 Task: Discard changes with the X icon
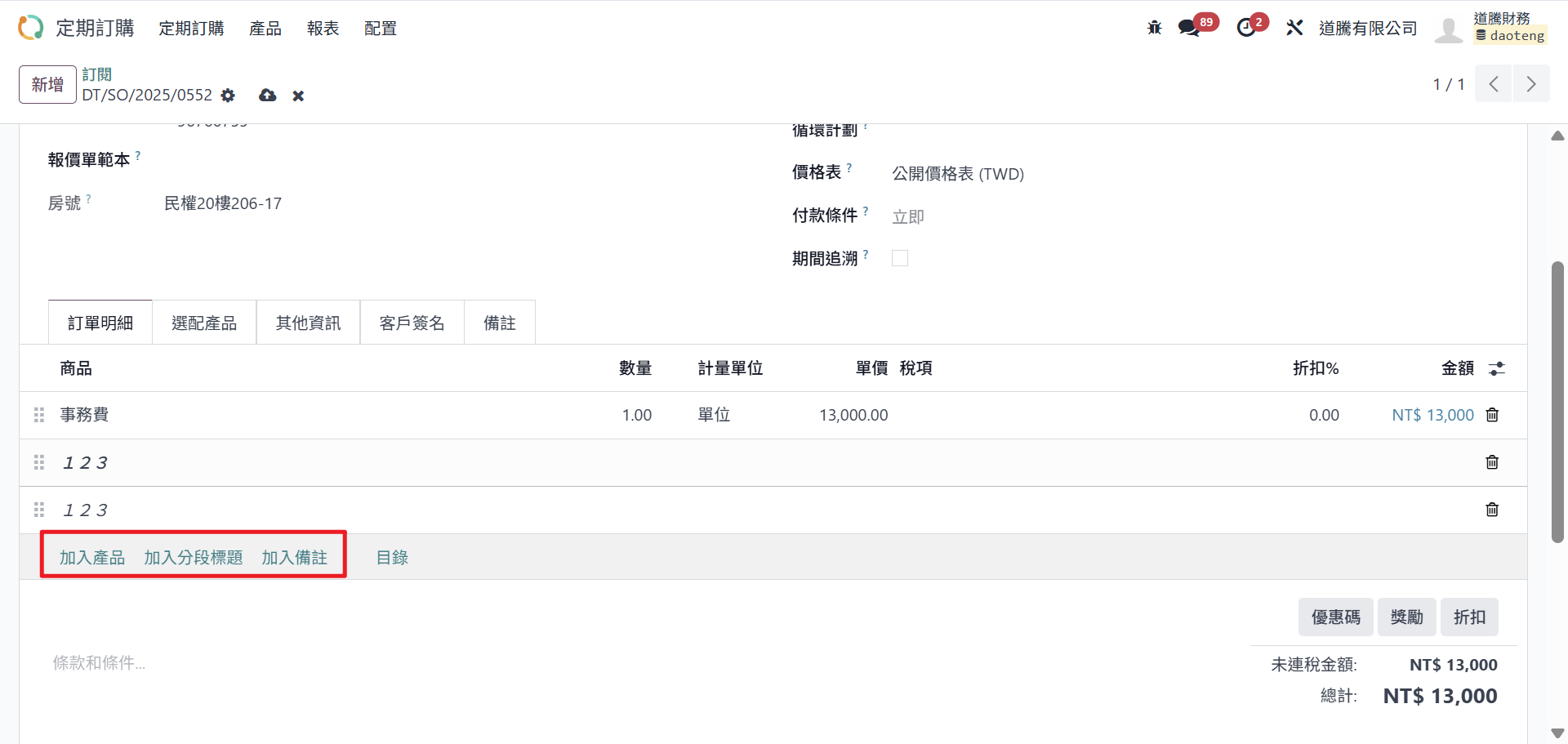coord(298,96)
